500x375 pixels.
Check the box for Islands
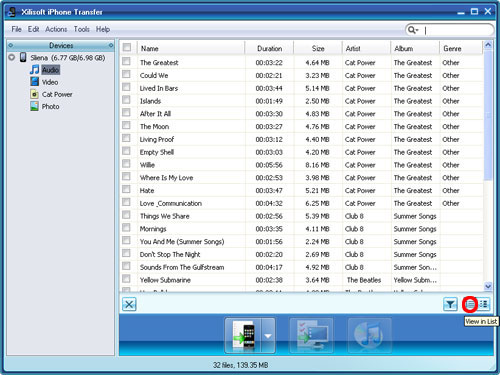click(126, 100)
